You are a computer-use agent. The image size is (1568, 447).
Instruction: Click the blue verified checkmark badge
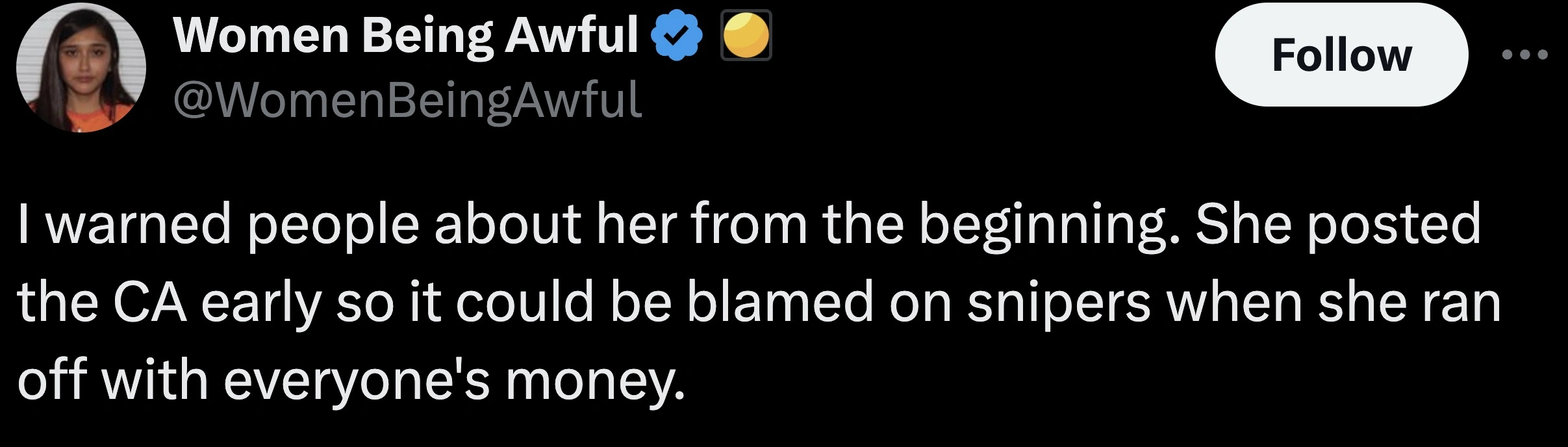[677, 36]
